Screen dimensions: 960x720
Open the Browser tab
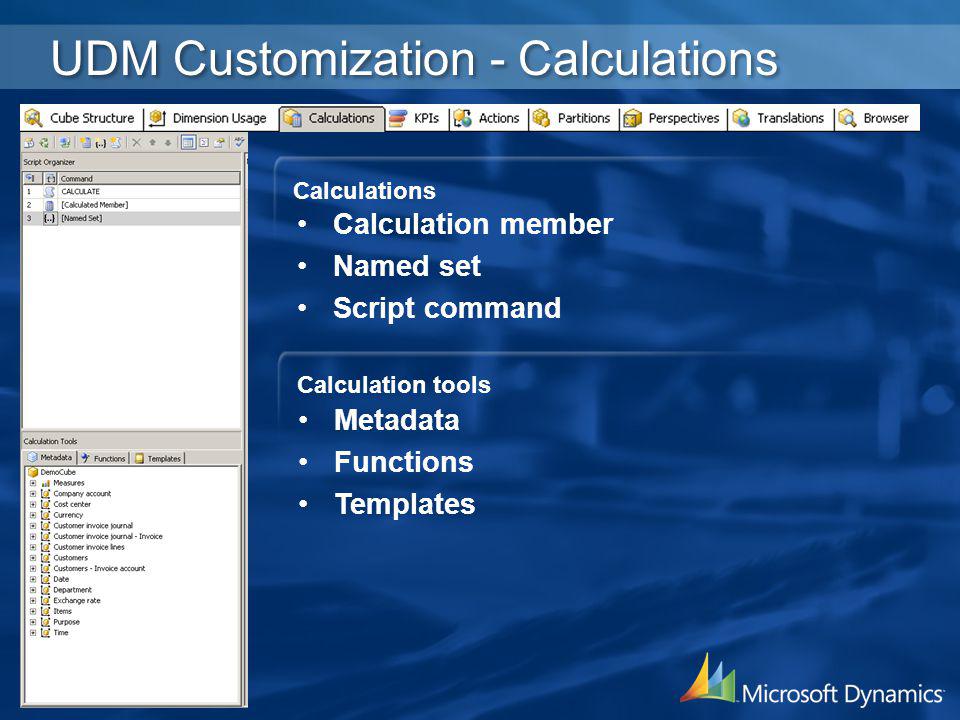click(875, 118)
